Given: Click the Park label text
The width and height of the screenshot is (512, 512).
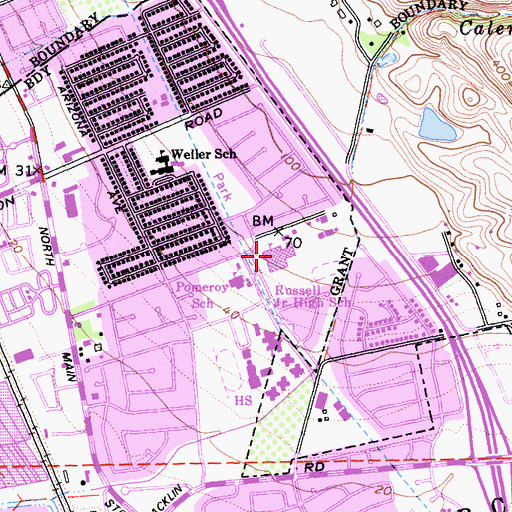Looking at the screenshot, I should click(222, 187).
